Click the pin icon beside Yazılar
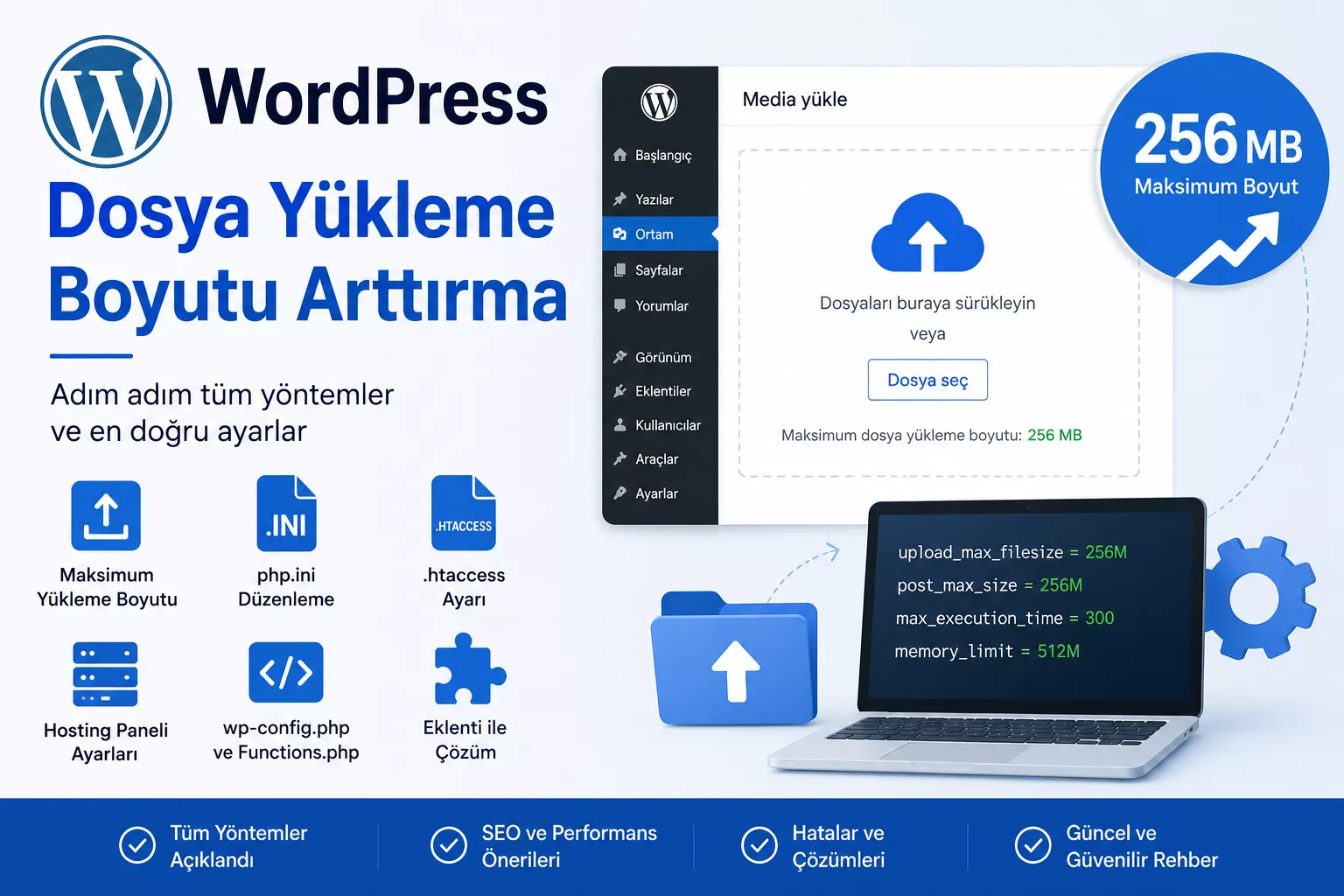The image size is (1344, 896). click(620, 199)
